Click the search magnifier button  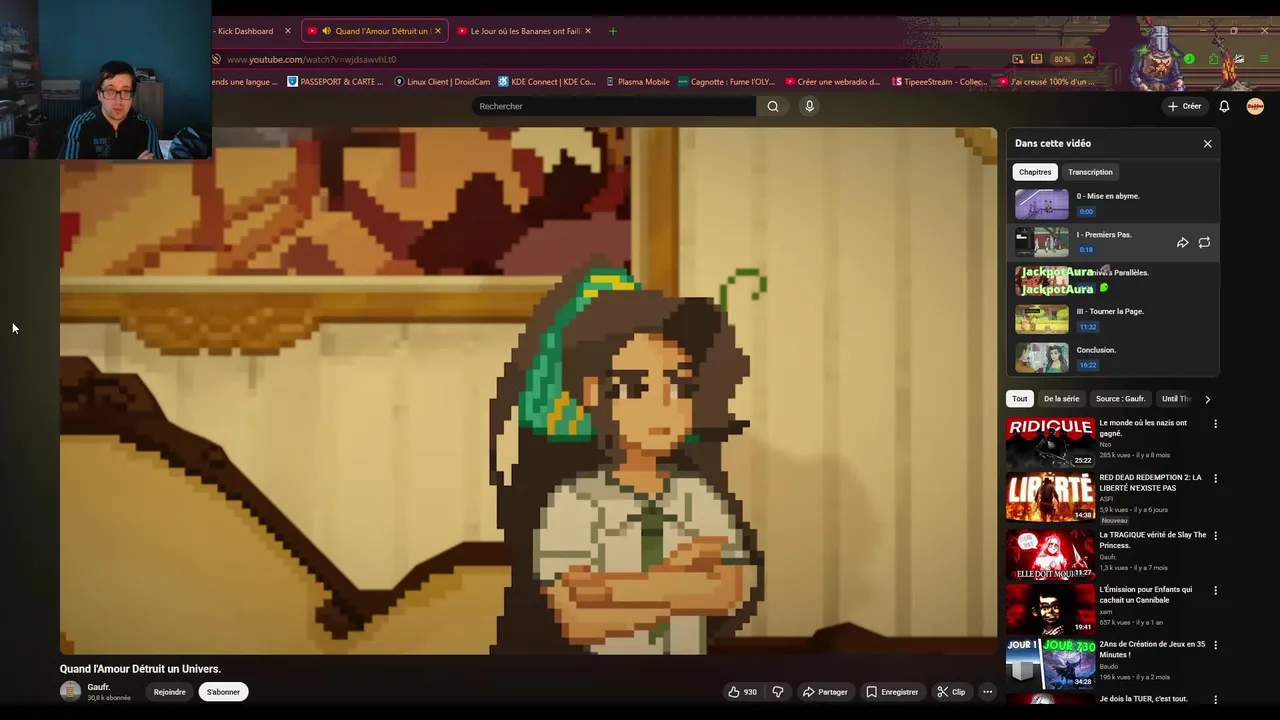[773, 106]
